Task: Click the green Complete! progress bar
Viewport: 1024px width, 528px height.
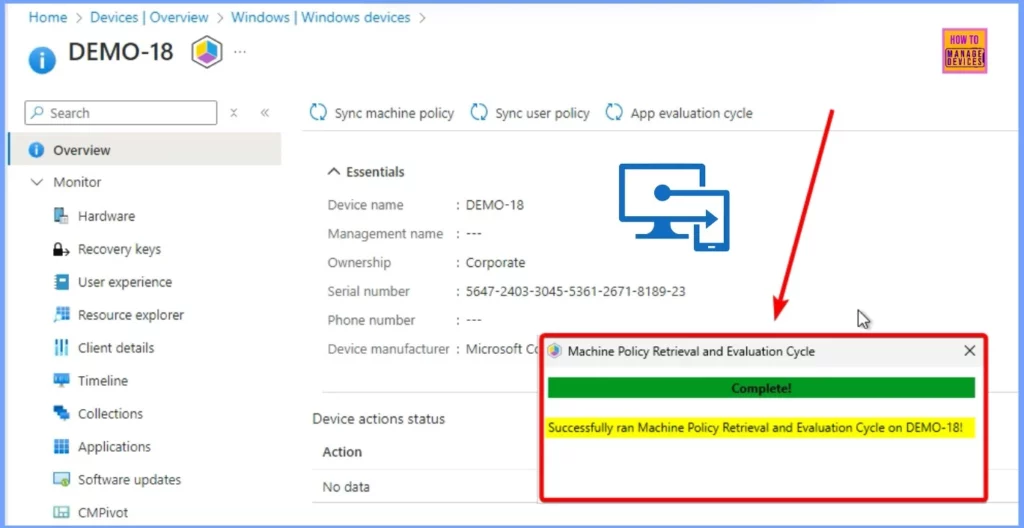Action: click(761, 388)
